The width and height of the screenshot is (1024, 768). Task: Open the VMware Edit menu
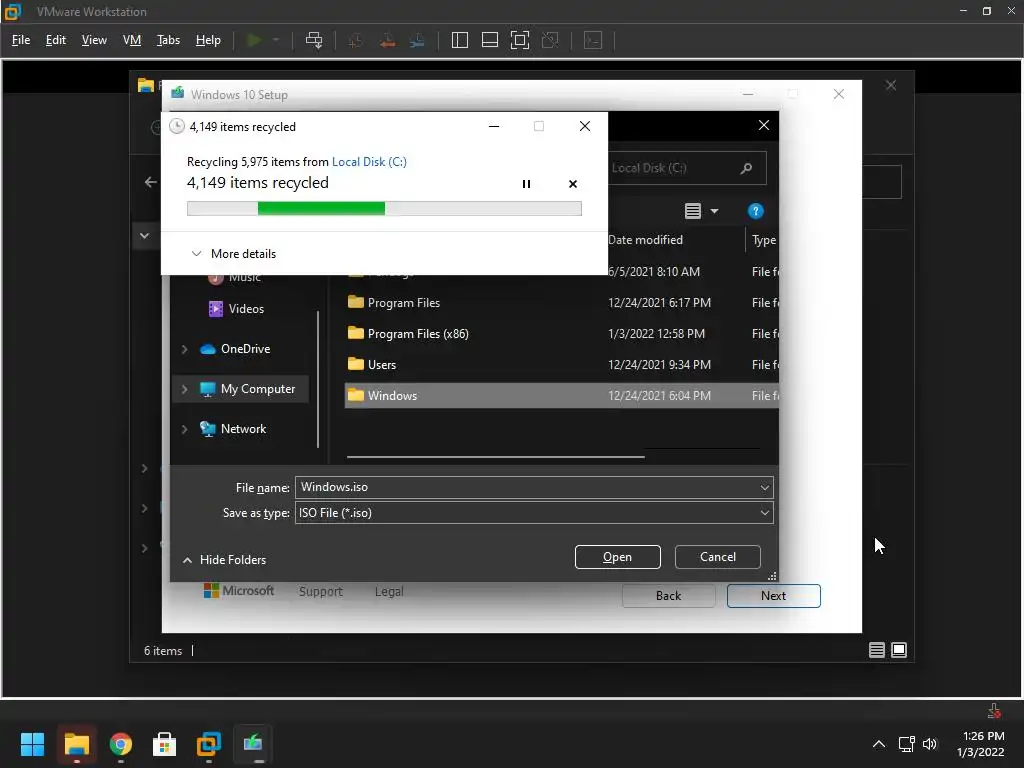pos(56,40)
